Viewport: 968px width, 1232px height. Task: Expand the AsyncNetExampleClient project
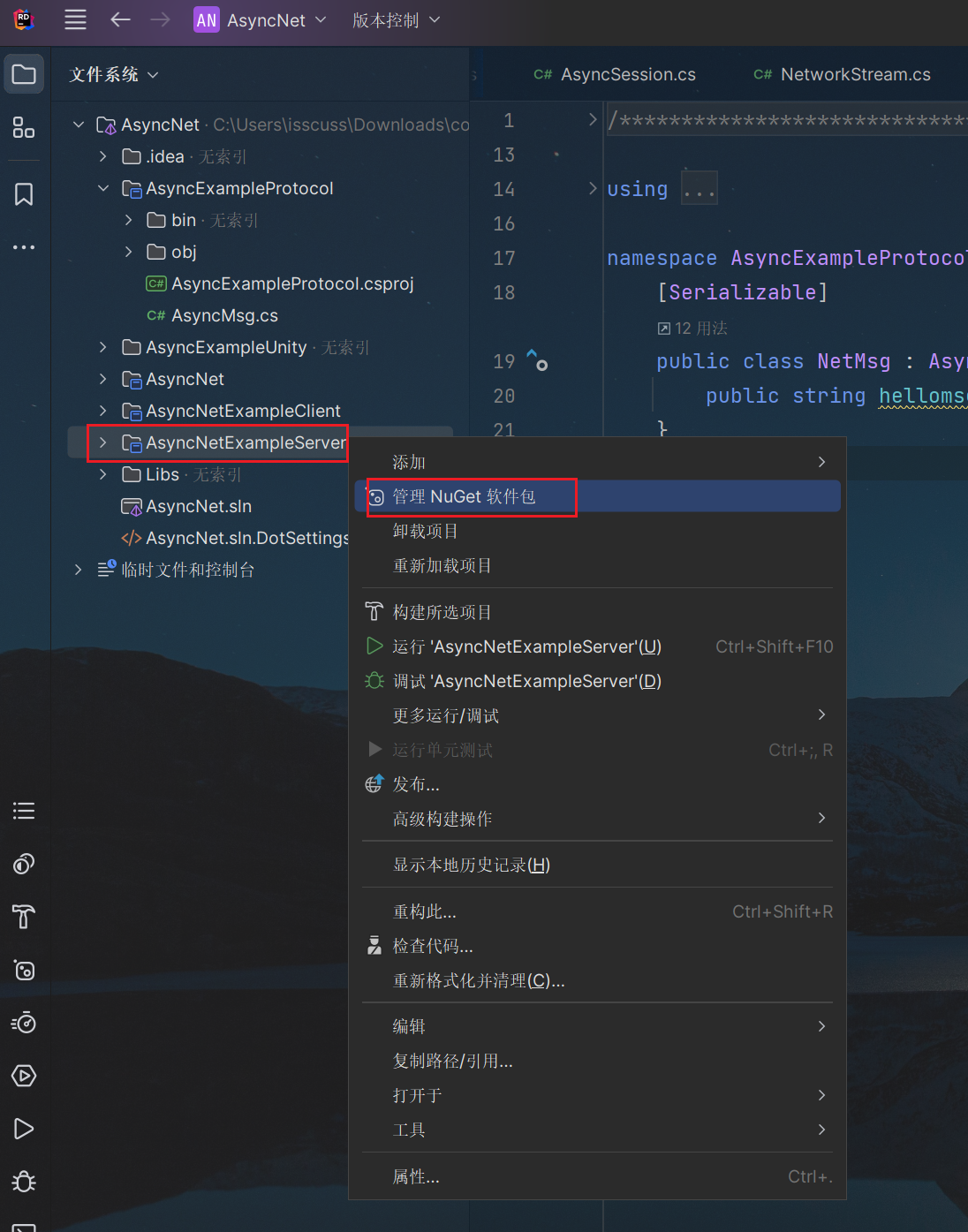coord(103,411)
